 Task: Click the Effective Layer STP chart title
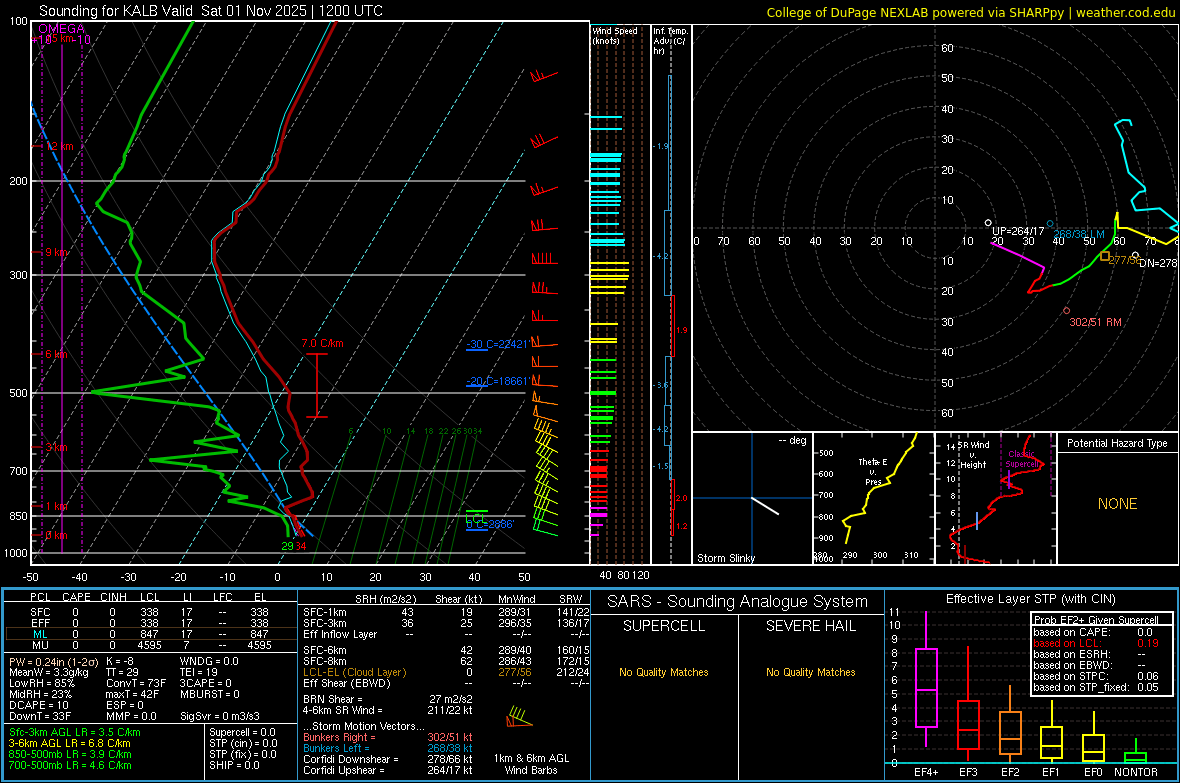(x=1031, y=599)
